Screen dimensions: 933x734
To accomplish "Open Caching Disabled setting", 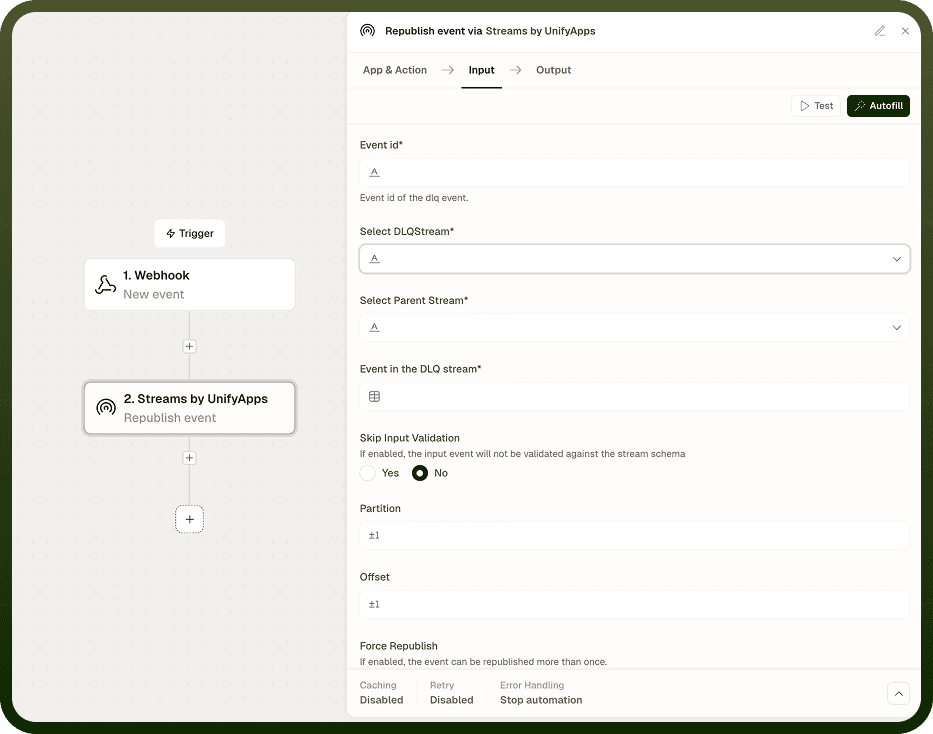I will pyautogui.click(x=381, y=693).
